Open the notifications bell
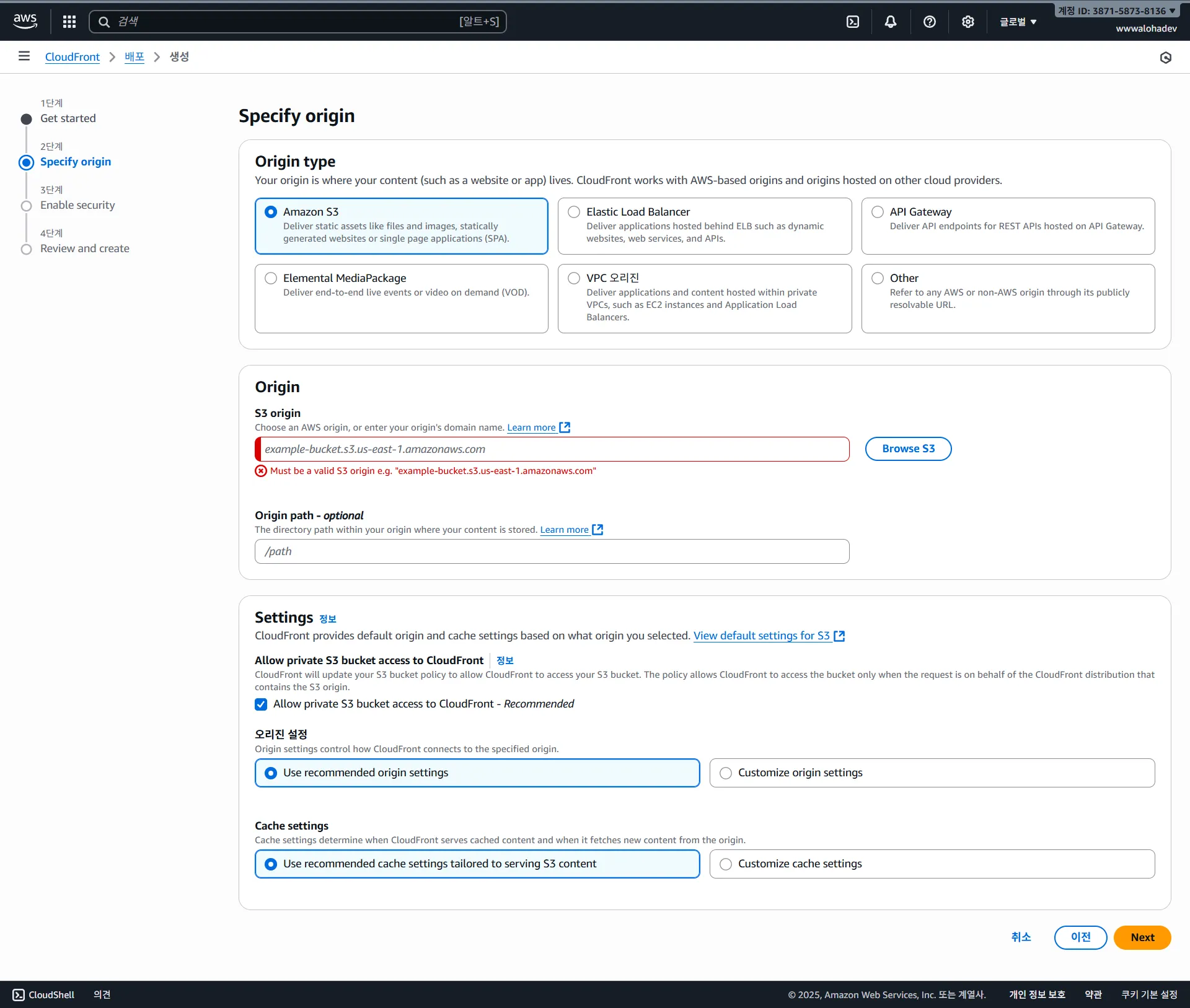Screen dimensions: 1190x1008 891,22
